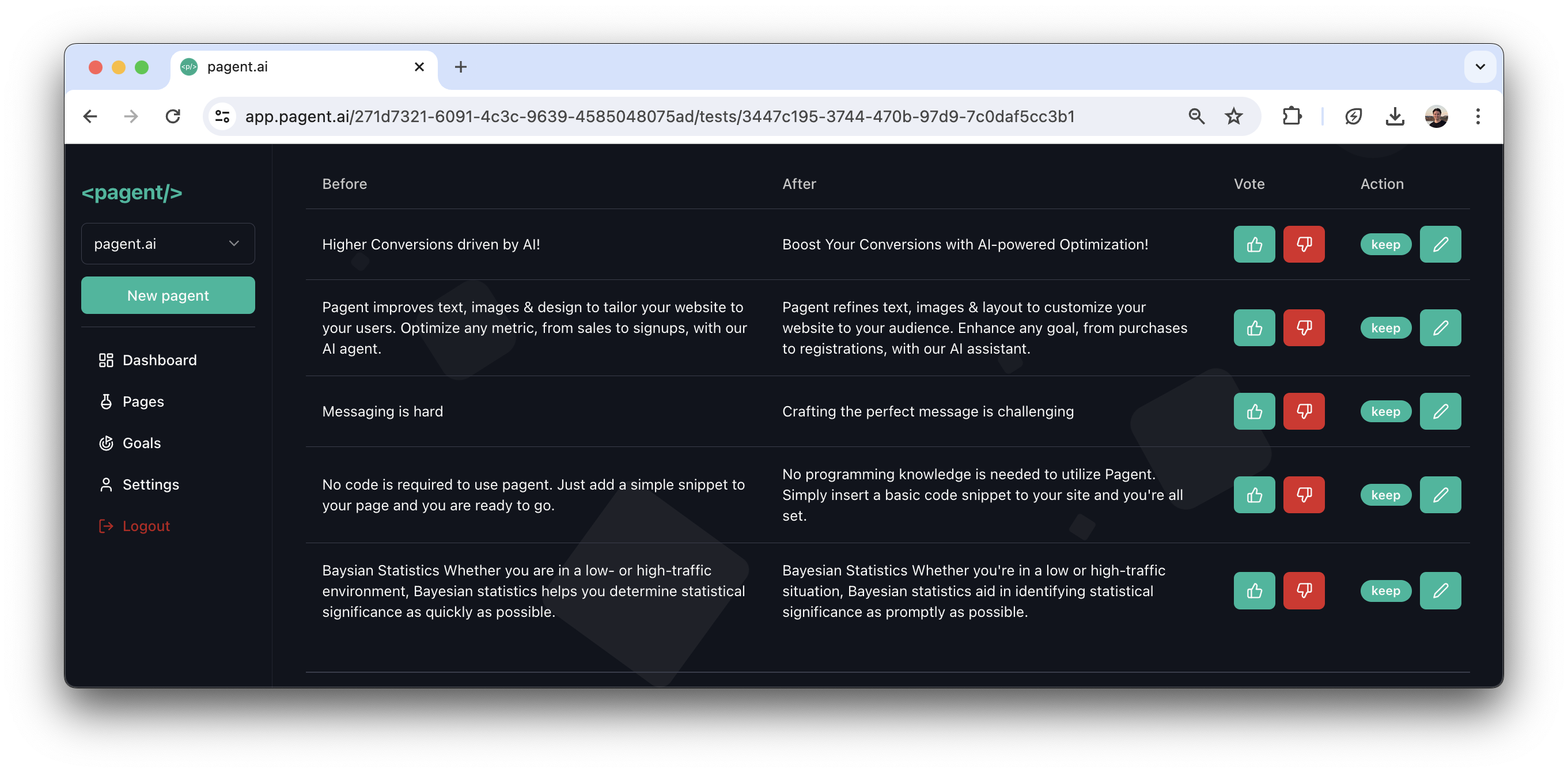Create a New pagent
Viewport: 1568px width, 773px height.
(168, 295)
